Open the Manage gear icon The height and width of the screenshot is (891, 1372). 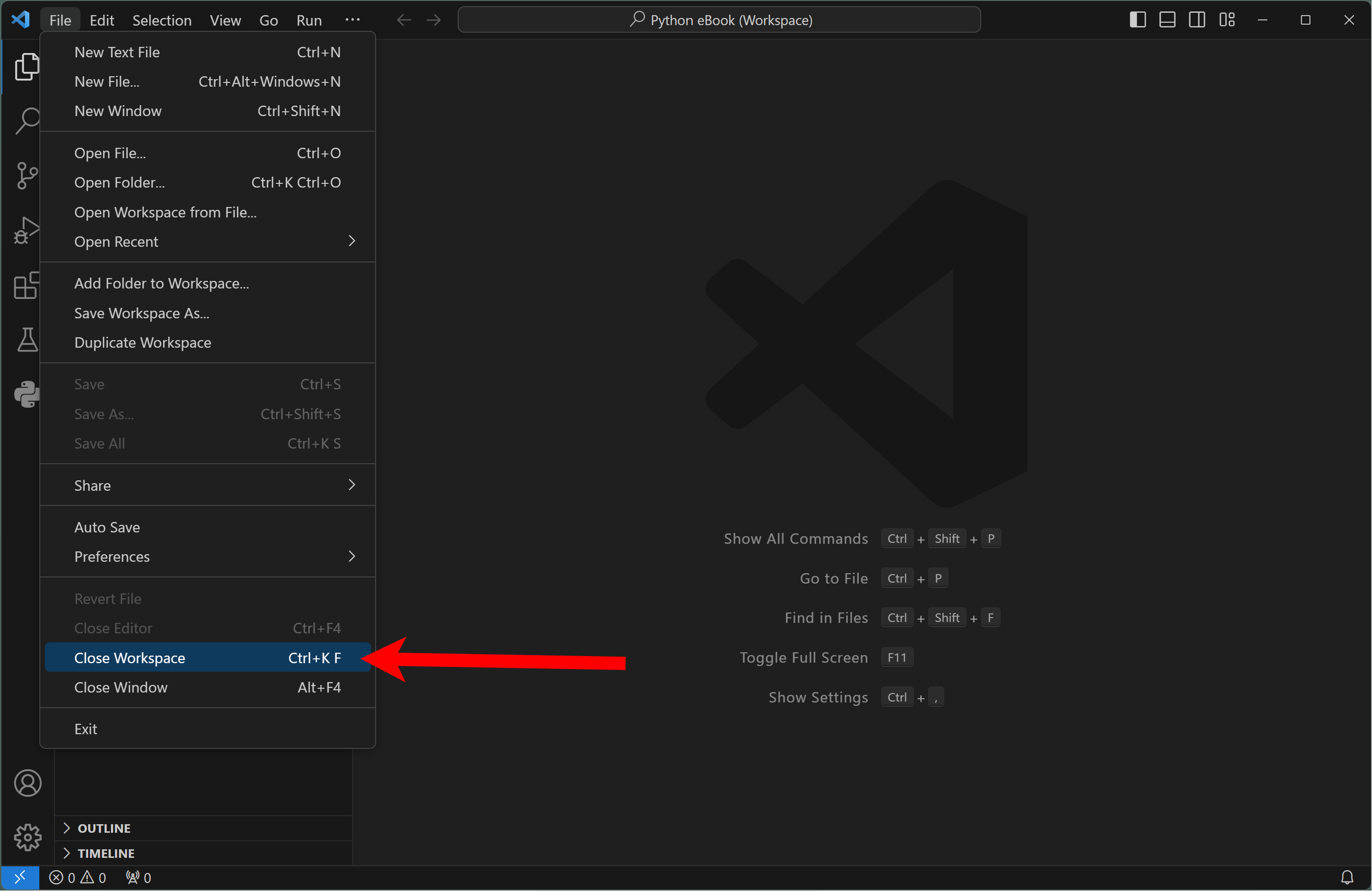click(x=27, y=837)
